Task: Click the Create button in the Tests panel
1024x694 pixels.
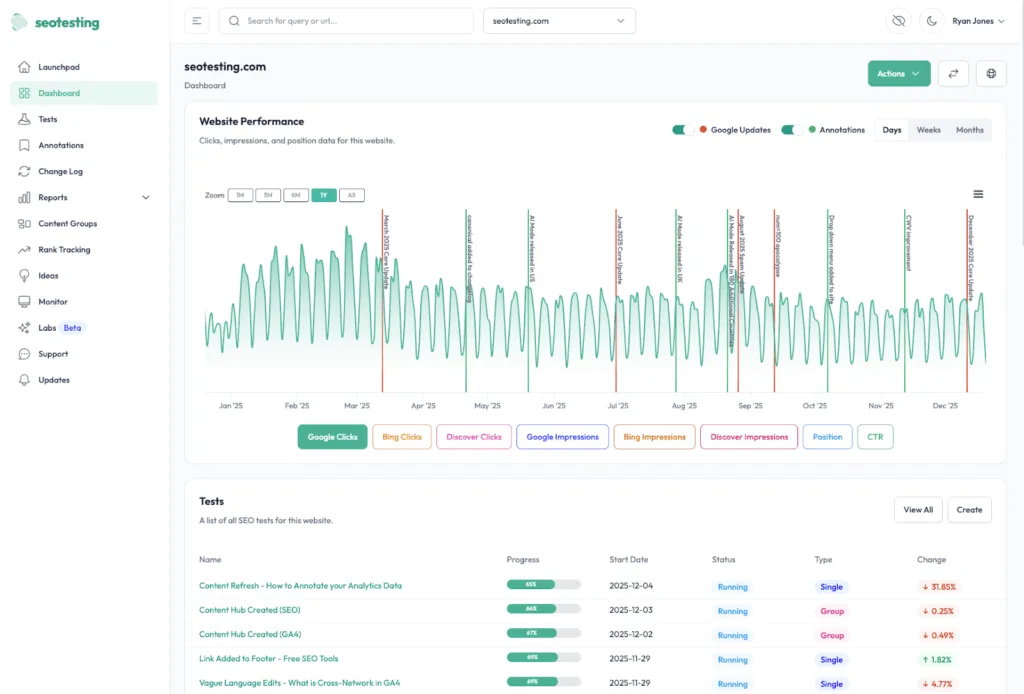Action: (969, 509)
